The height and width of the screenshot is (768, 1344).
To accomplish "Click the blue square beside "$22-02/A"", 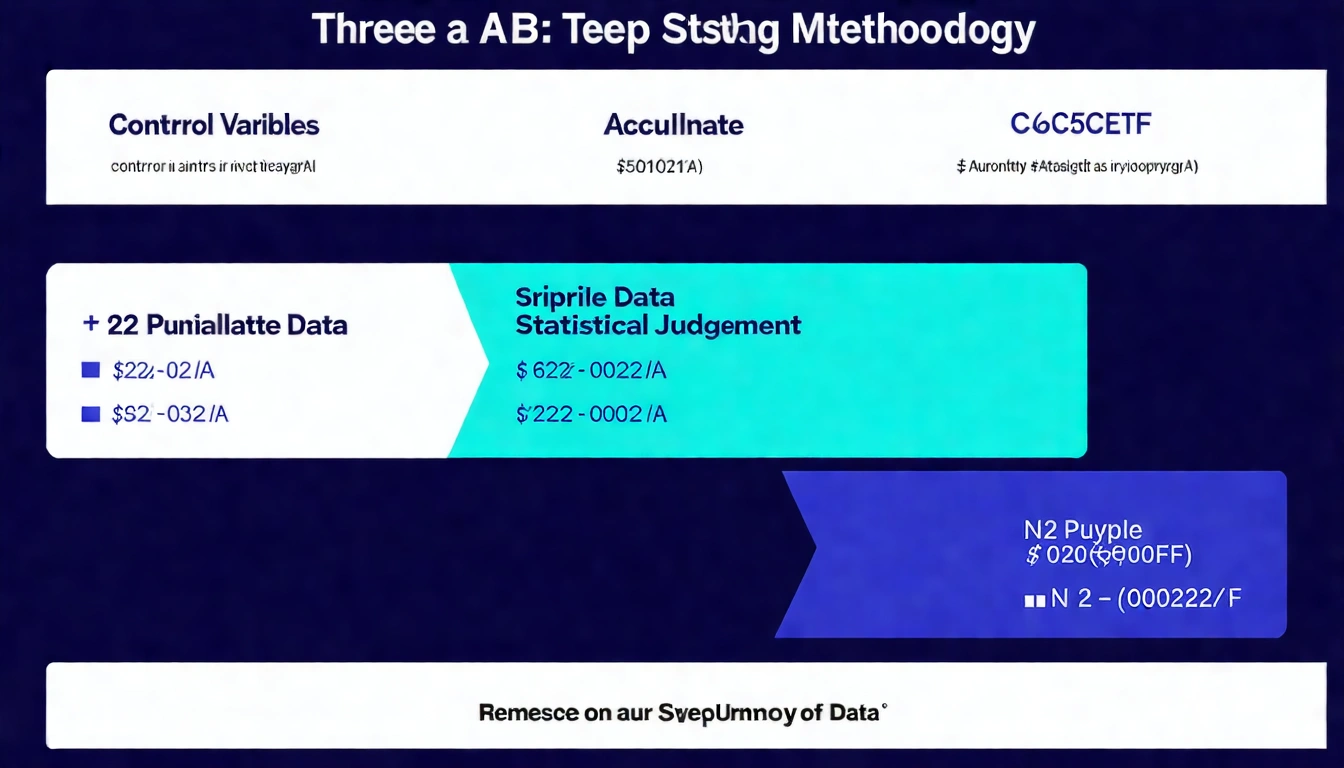I will point(91,371).
